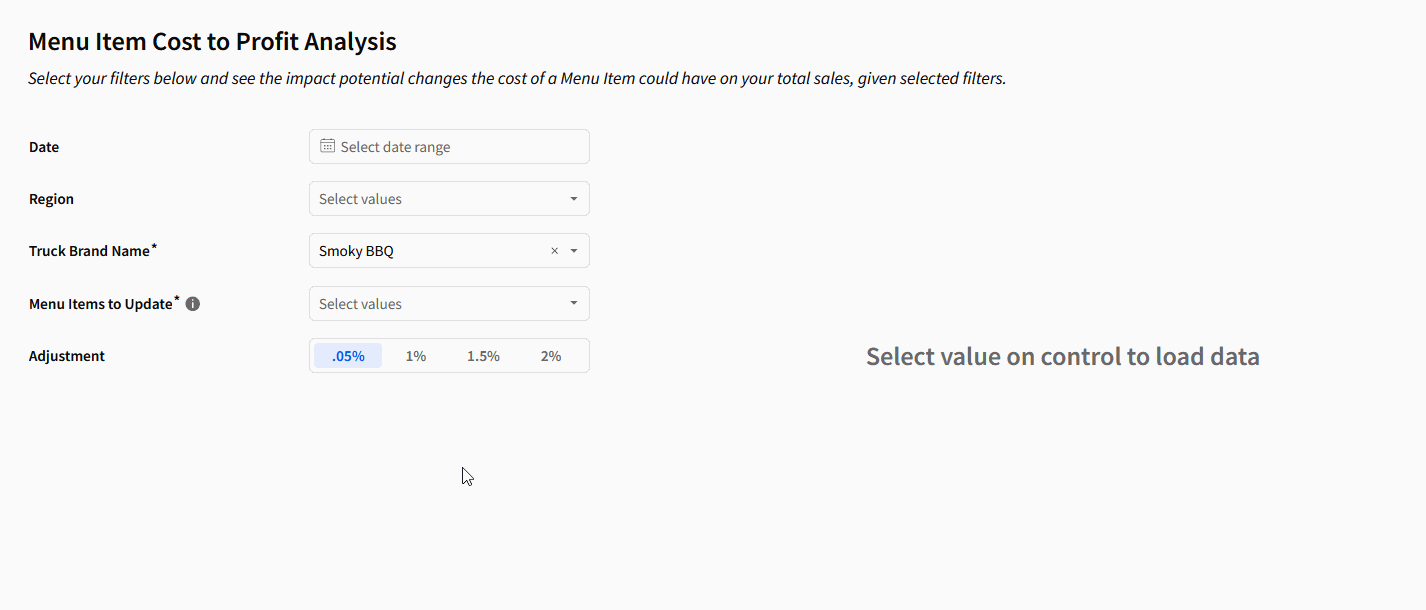Choose the 1.5% adjustment option
The width and height of the screenshot is (1426, 610).
(x=483, y=356)
